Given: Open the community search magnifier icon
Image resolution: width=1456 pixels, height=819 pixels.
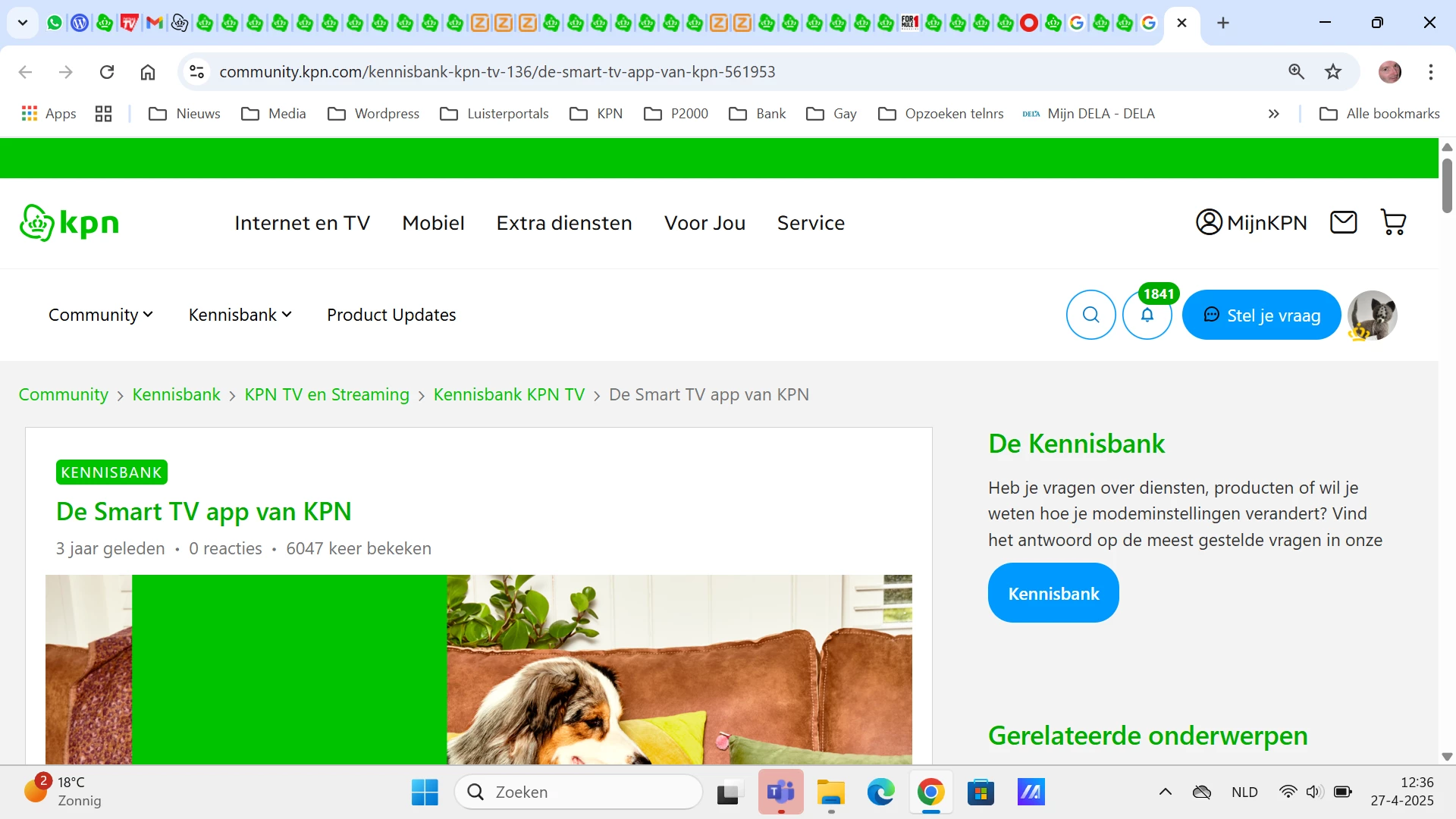Looking at the screenshot, I should pyautogui.click(x=1090, y=315).
